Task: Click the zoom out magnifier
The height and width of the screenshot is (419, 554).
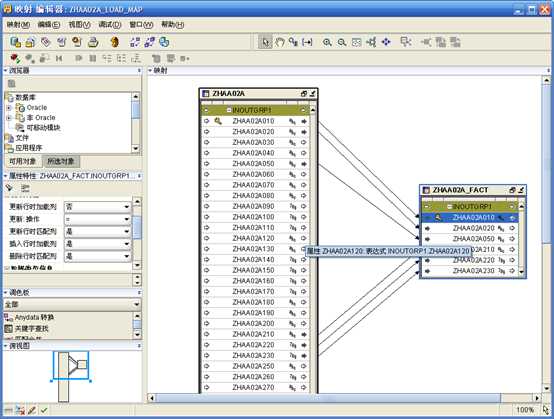Action: click(341, 42)
